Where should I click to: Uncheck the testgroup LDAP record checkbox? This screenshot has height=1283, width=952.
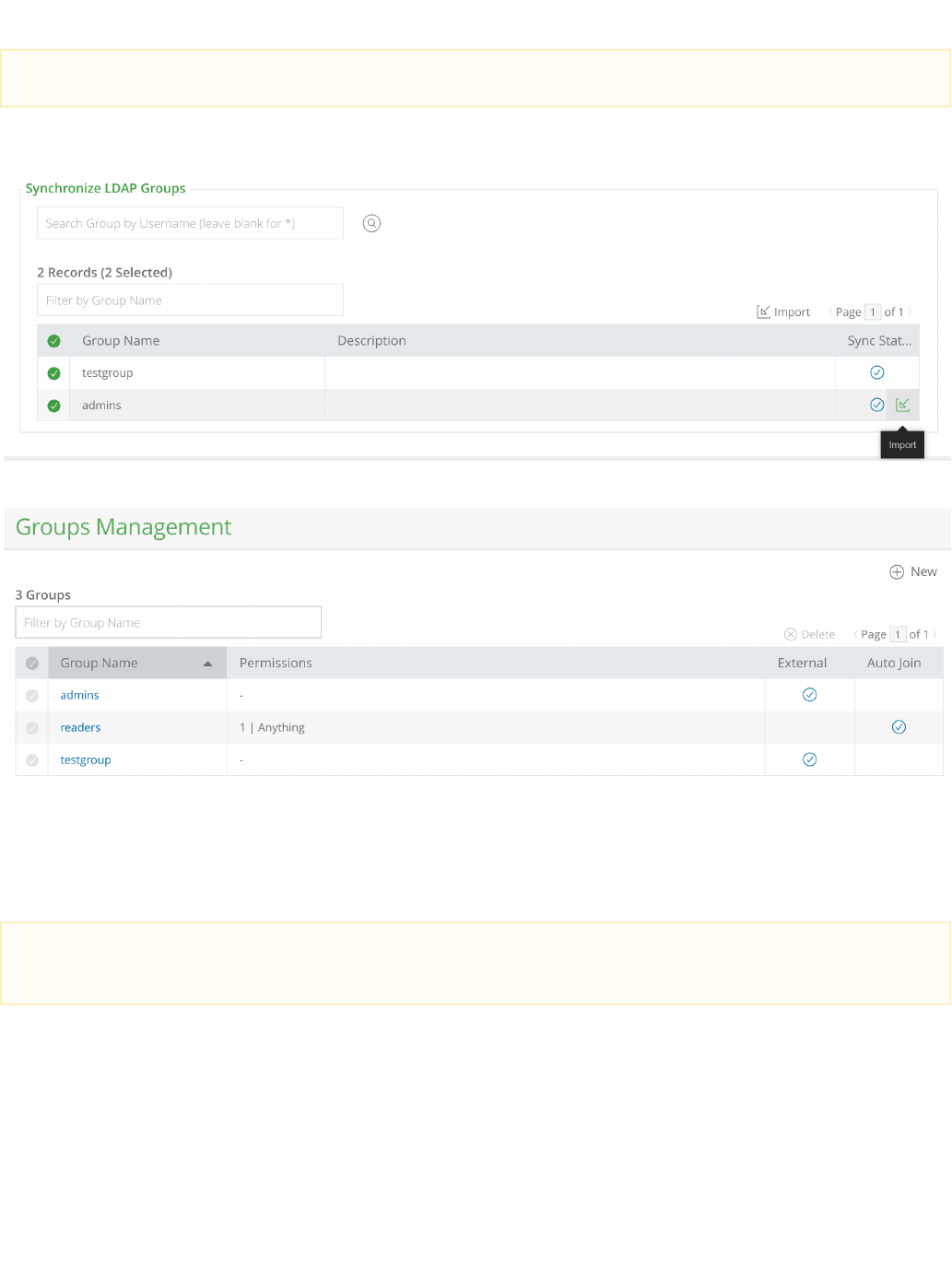[x=53, y=373]
